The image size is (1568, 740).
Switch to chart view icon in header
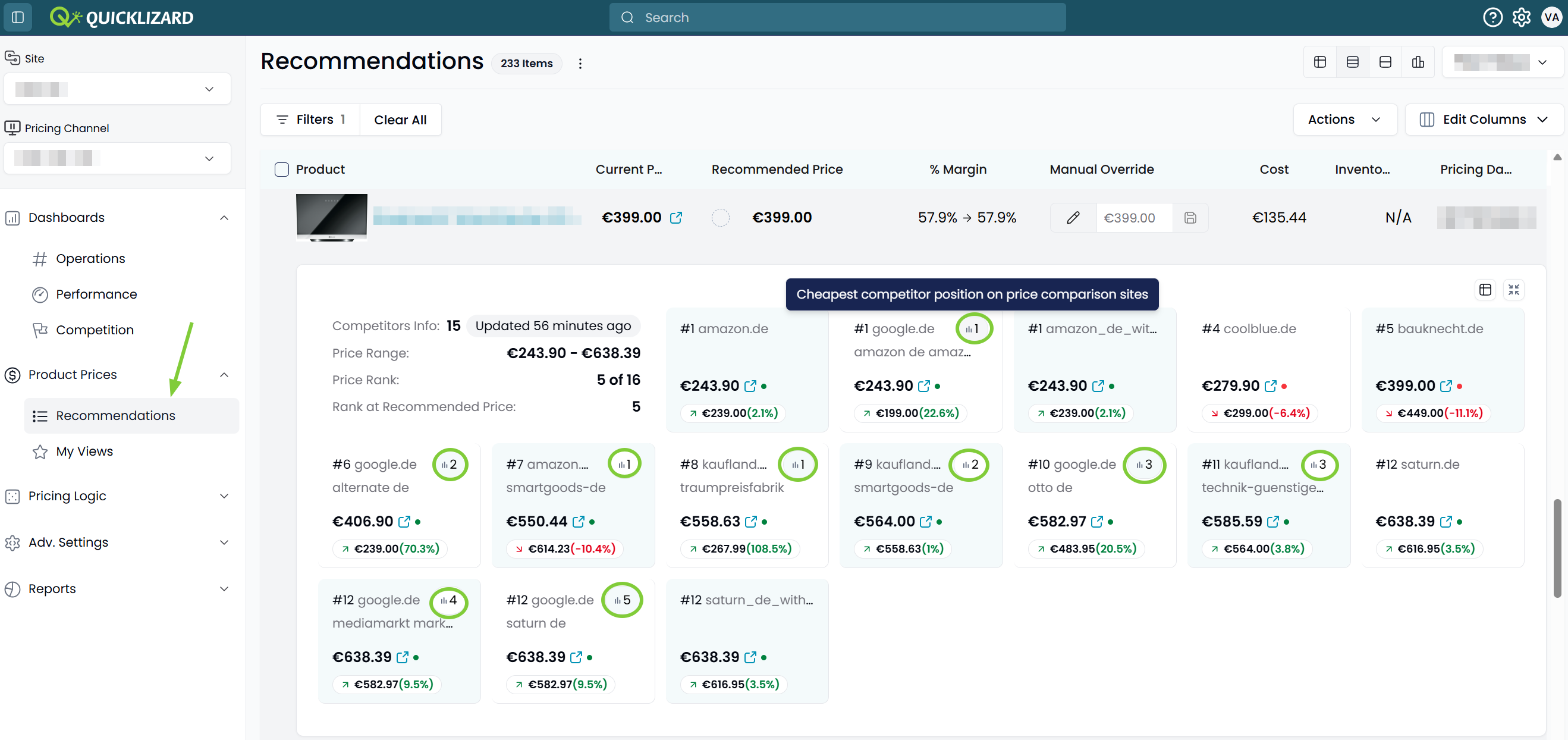point(1418,62)
